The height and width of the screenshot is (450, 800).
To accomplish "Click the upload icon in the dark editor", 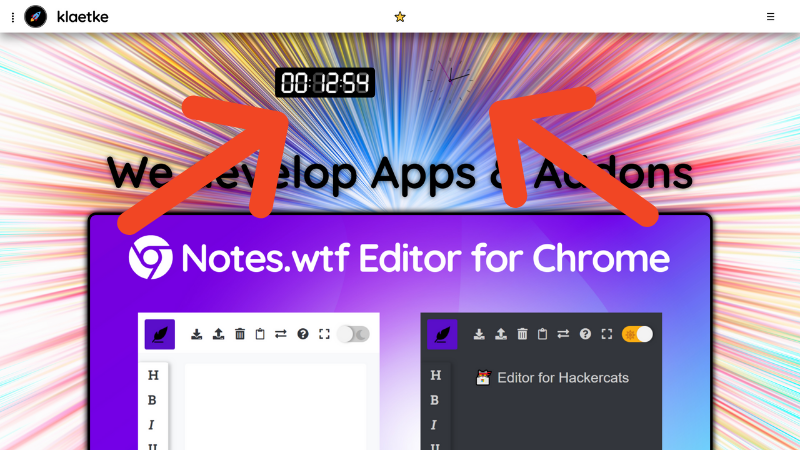I will tap(501, 334).
